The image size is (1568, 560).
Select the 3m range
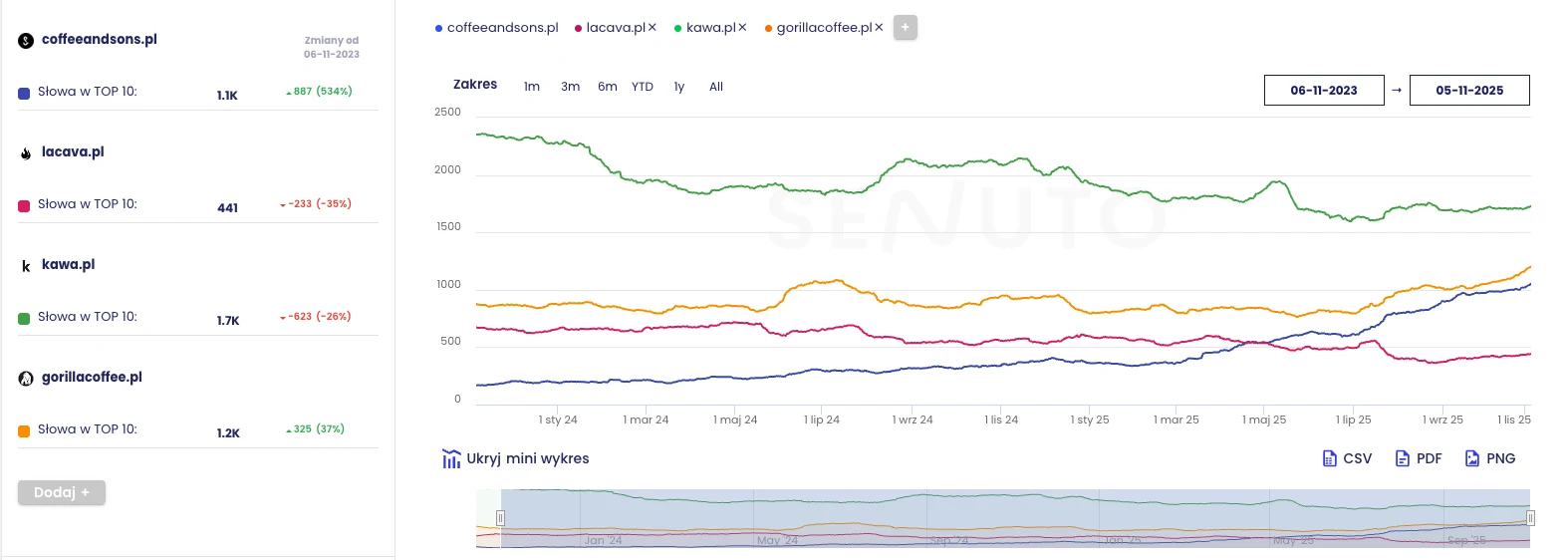point(570,87)
